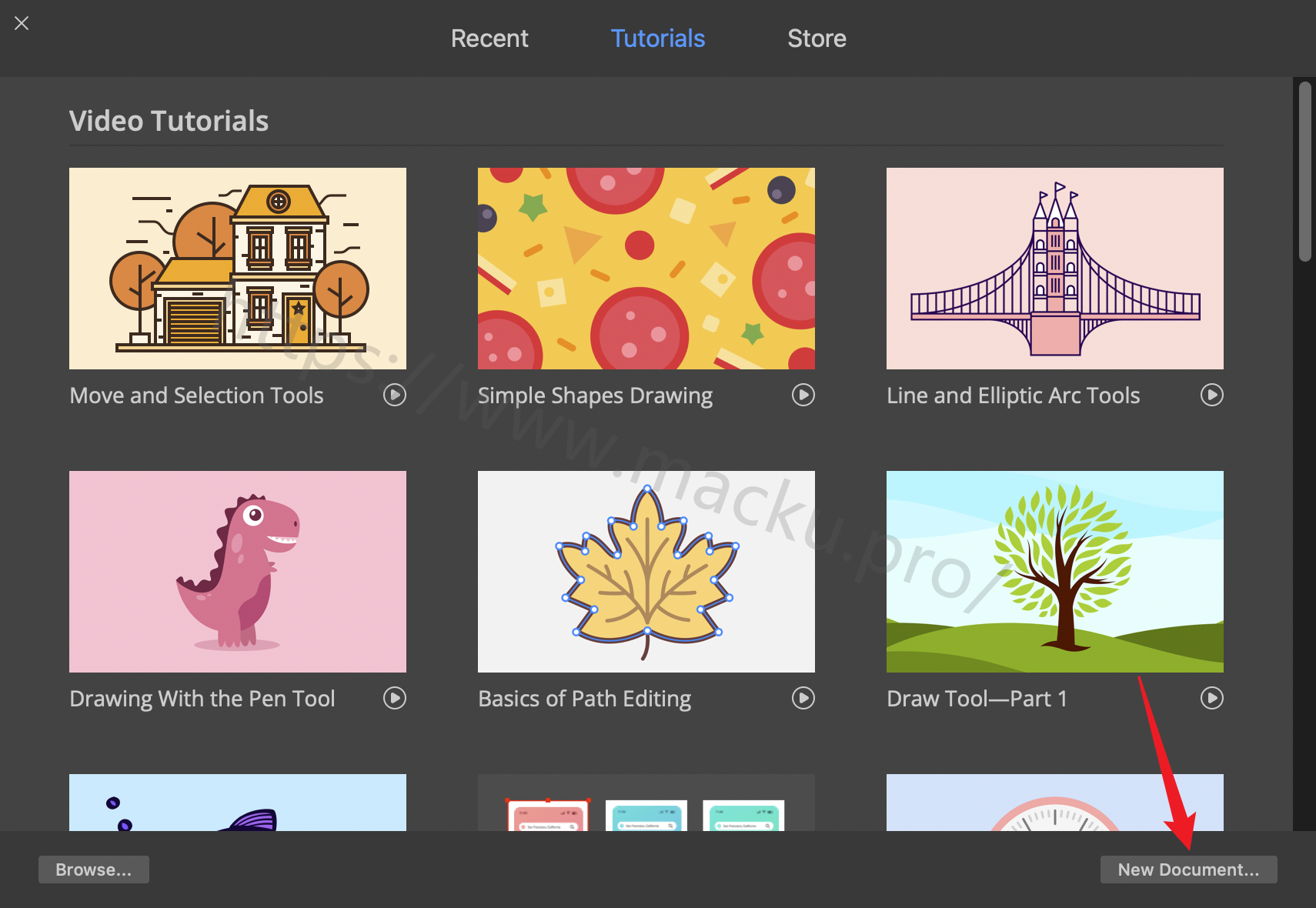Play the Draw Tool—Part 1 video
Viewport: 1316px width, 908px height.
click(1212, 698)
